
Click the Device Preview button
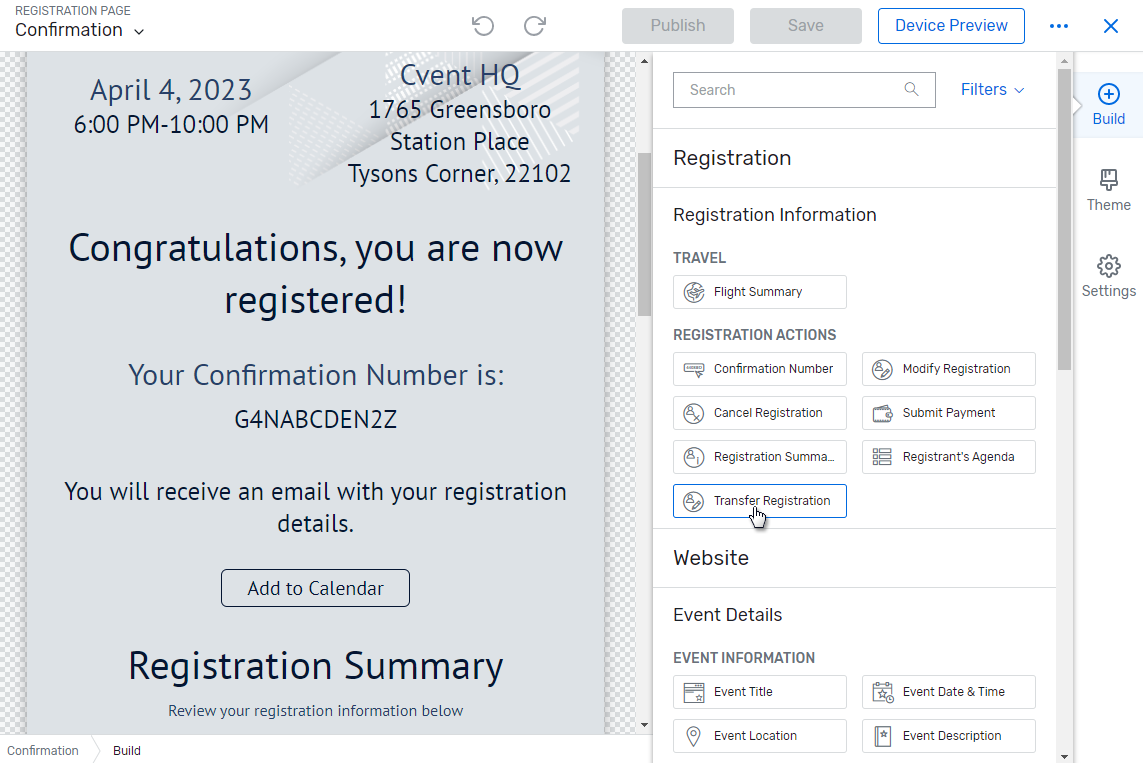(950, 26)
